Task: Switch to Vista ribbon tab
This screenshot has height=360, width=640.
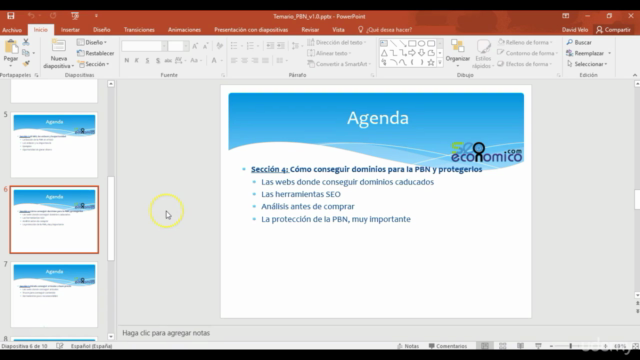Action: tap(338, 30)
